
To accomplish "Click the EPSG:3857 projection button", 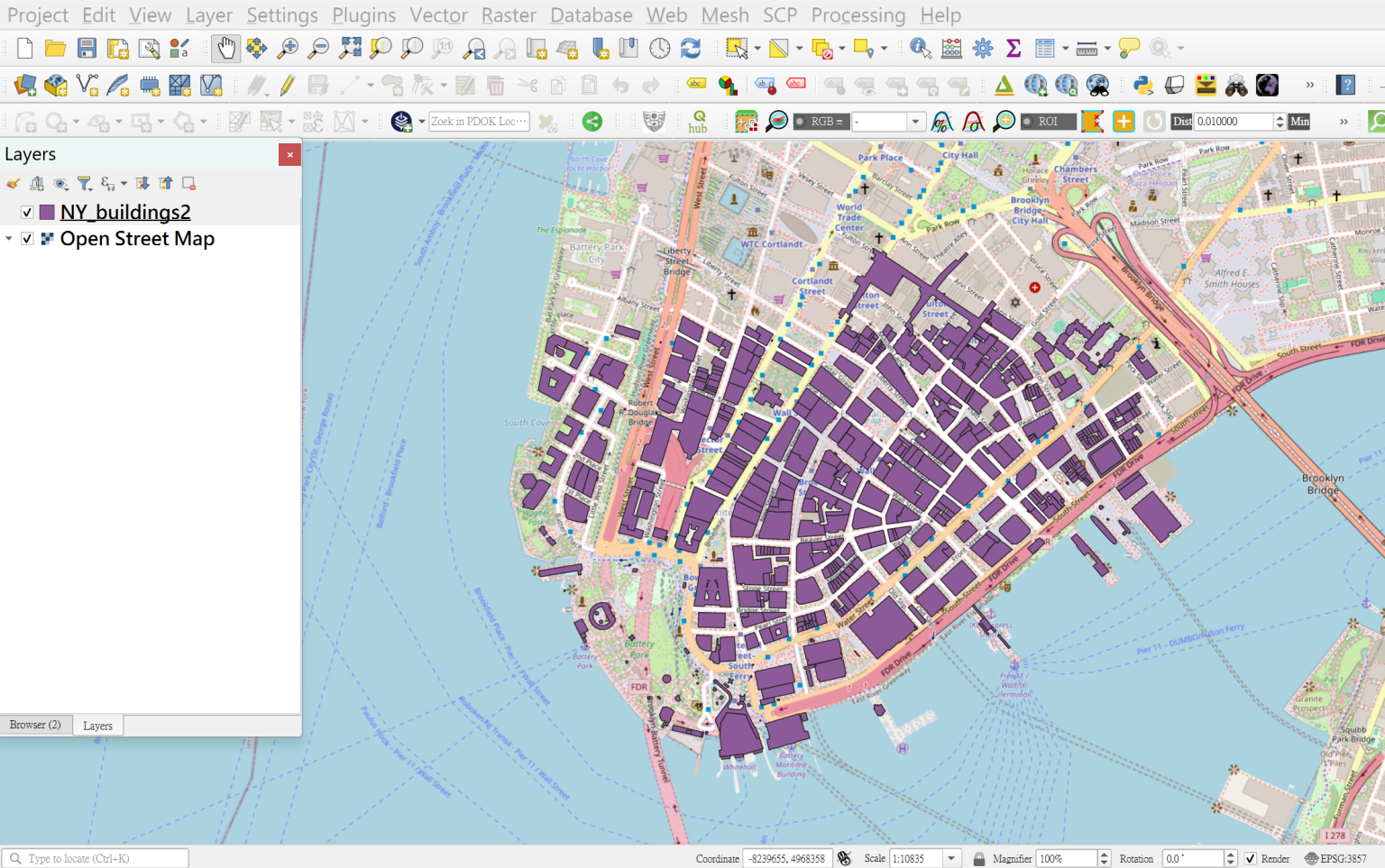I will coord(1343,858).
